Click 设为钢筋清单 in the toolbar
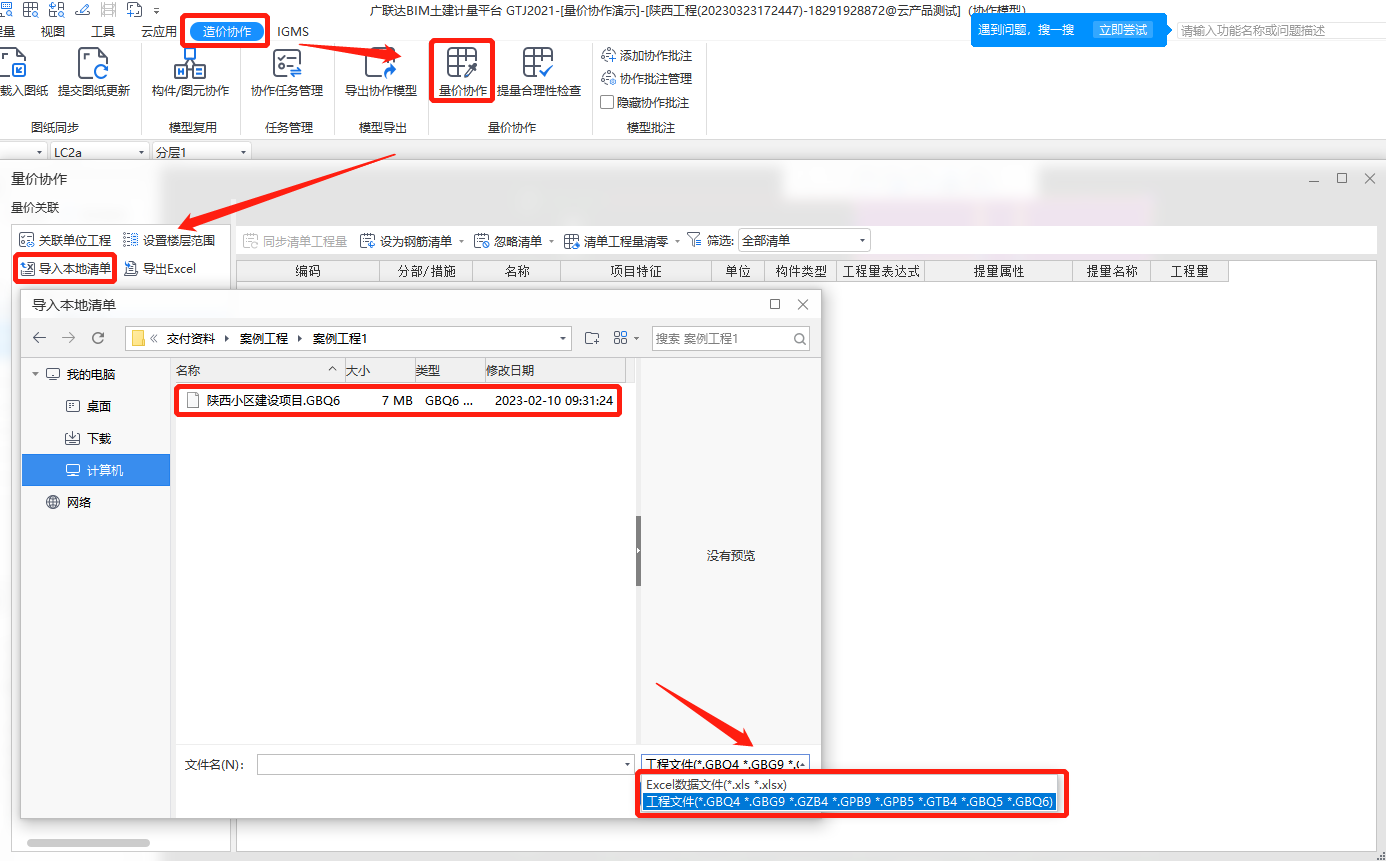 coord(406,241)
